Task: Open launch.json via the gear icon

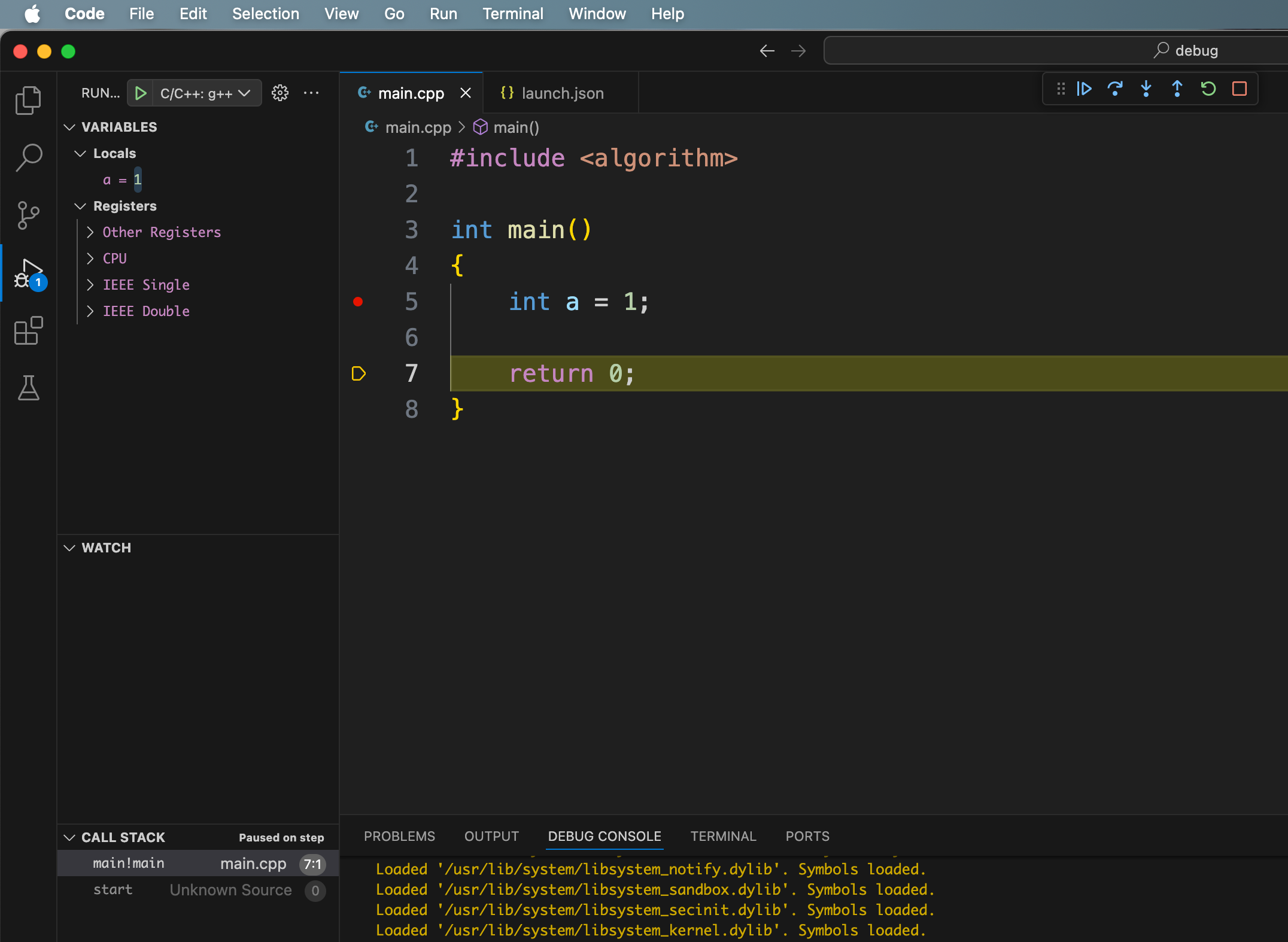Action: pos(280,93)
